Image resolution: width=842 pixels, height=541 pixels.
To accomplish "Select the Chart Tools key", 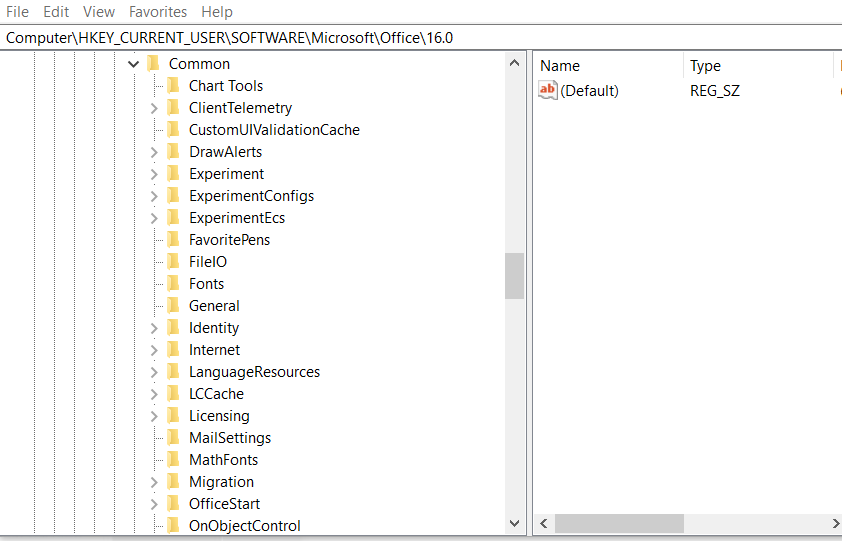I will click(226, 86).
